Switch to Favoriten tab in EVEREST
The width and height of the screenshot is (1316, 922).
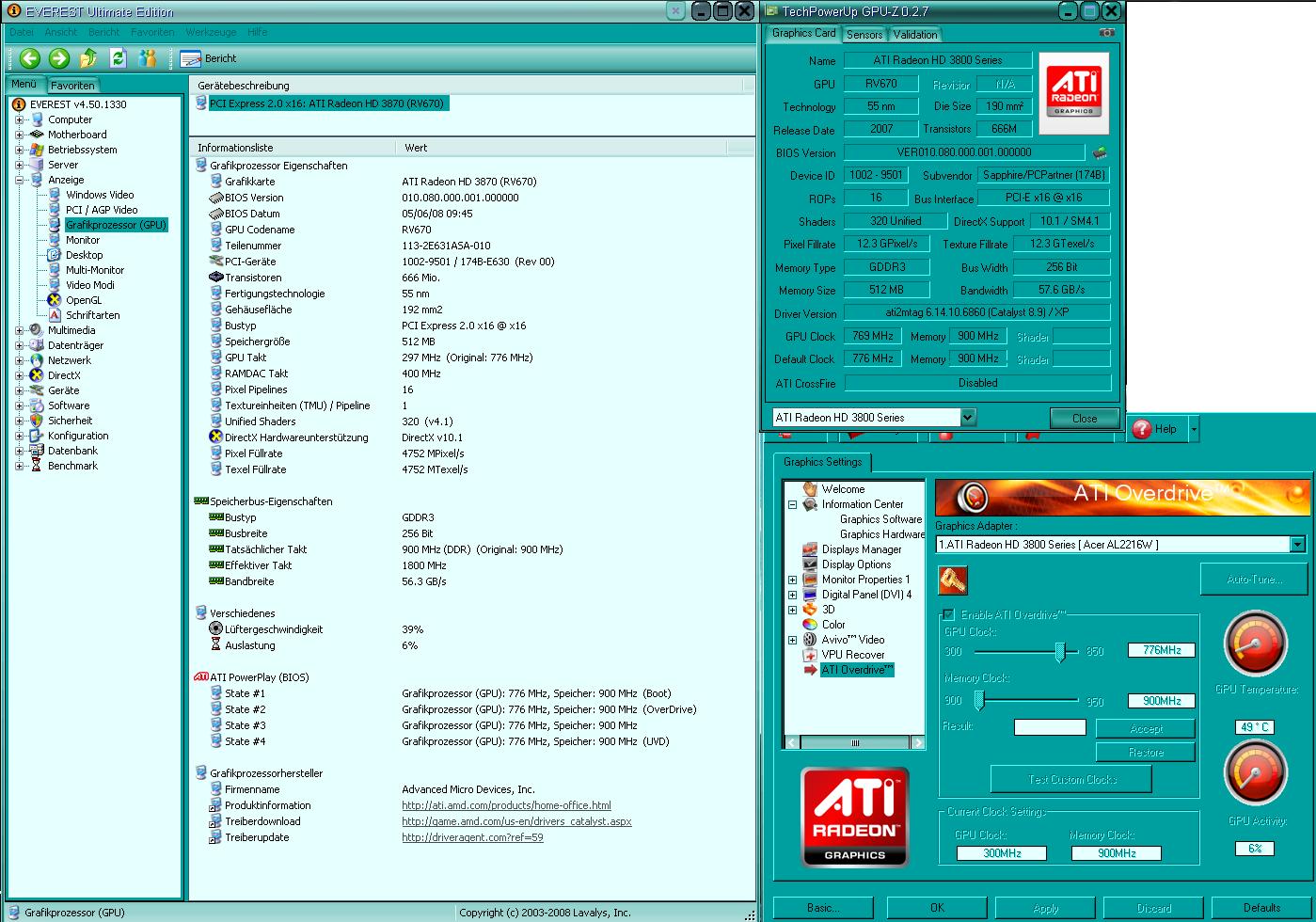coord(72,85)
